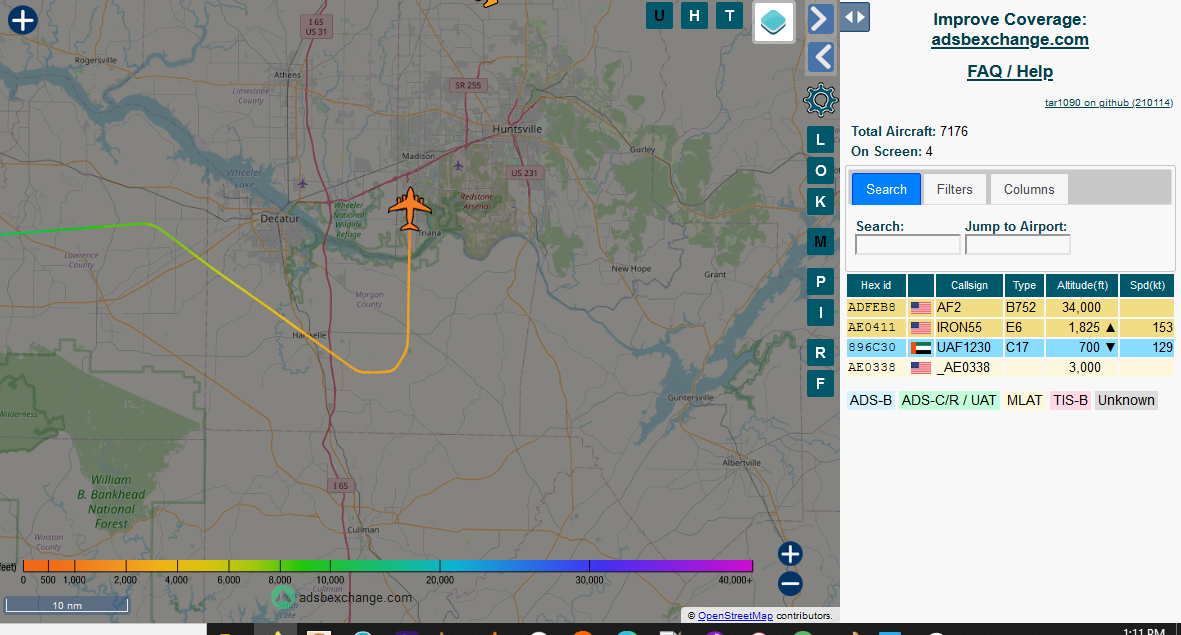Switch to the Filters tab
This screenshot has height=635, width=1181.
[954, 189]
